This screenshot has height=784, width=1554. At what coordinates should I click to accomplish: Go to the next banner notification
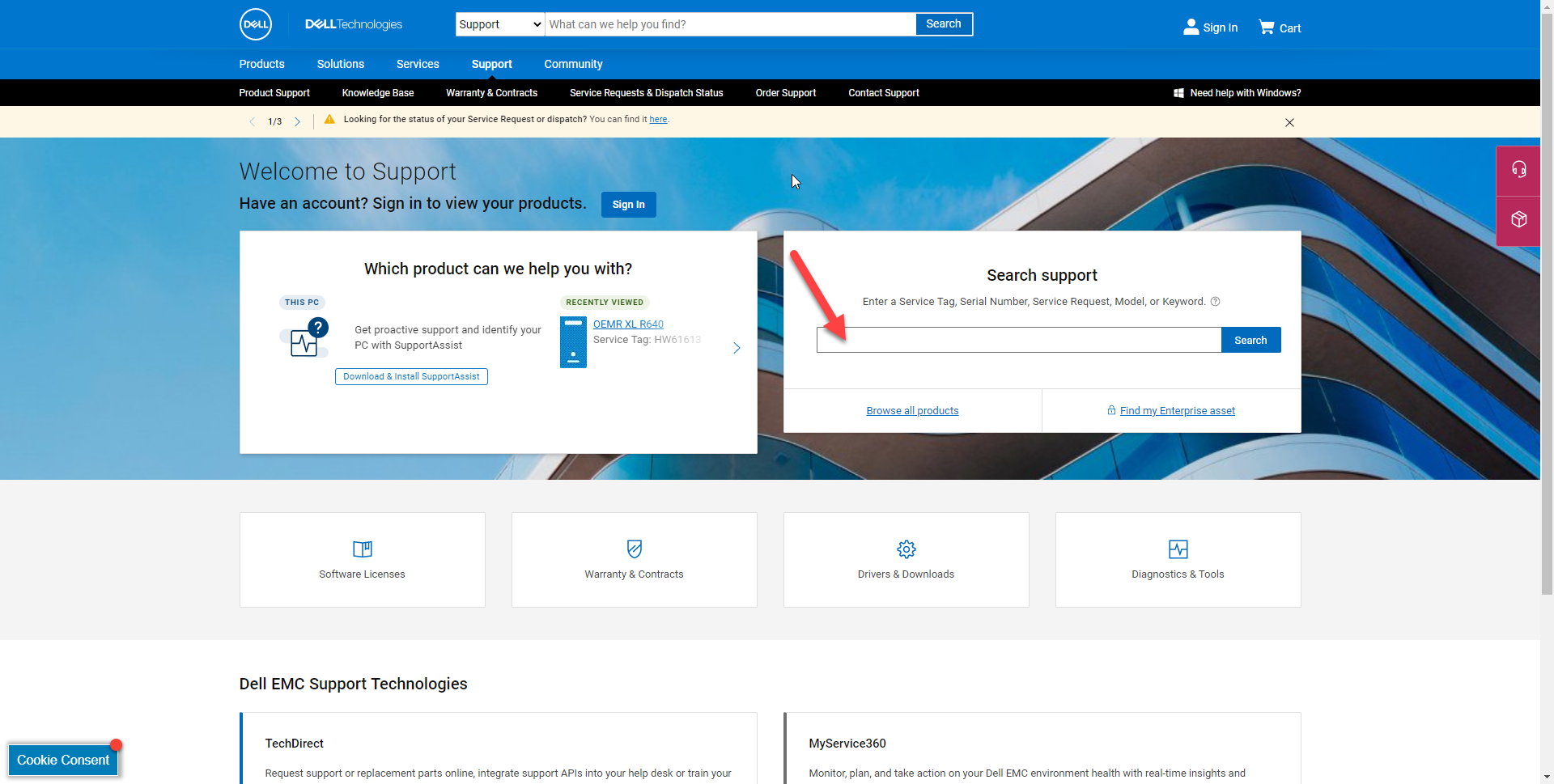[x=297, y=121]
